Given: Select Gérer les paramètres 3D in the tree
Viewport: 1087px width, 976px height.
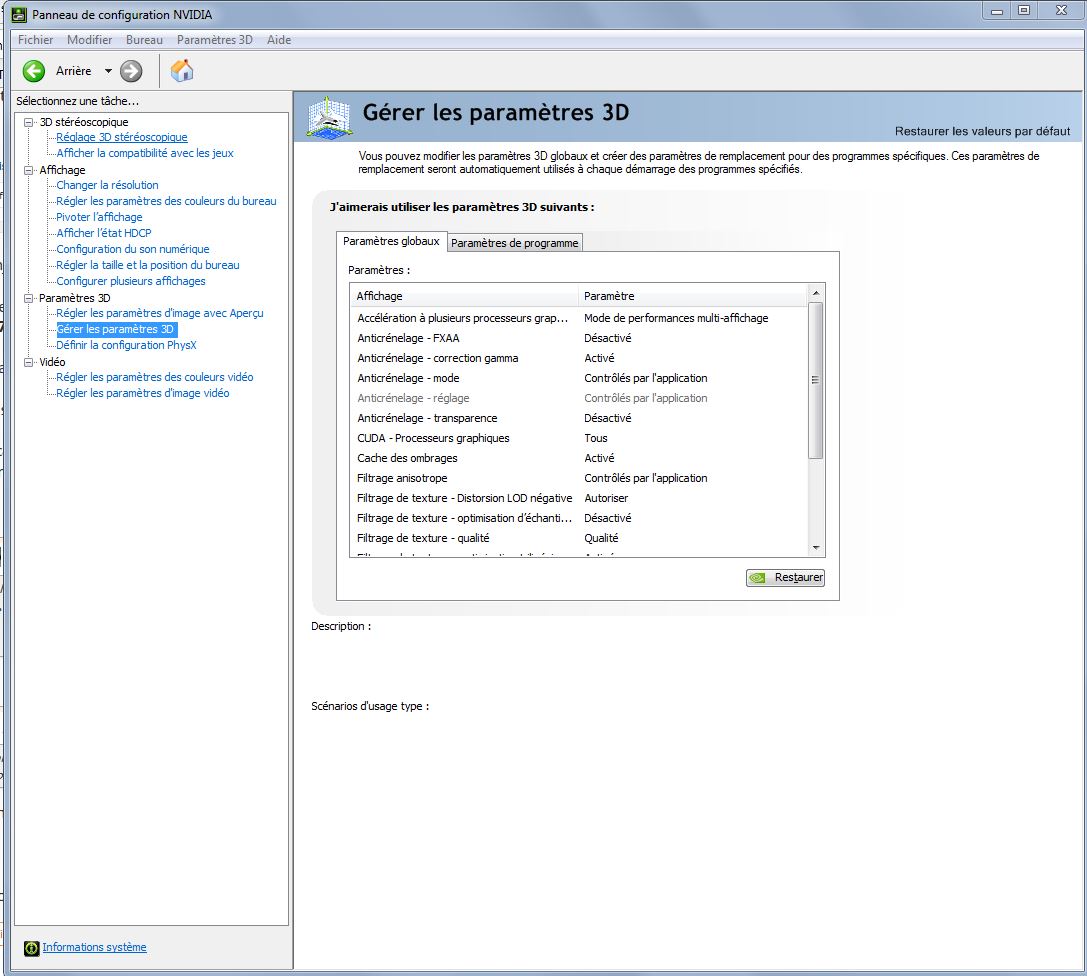Looking at the screenshot, I should [115, 329].
